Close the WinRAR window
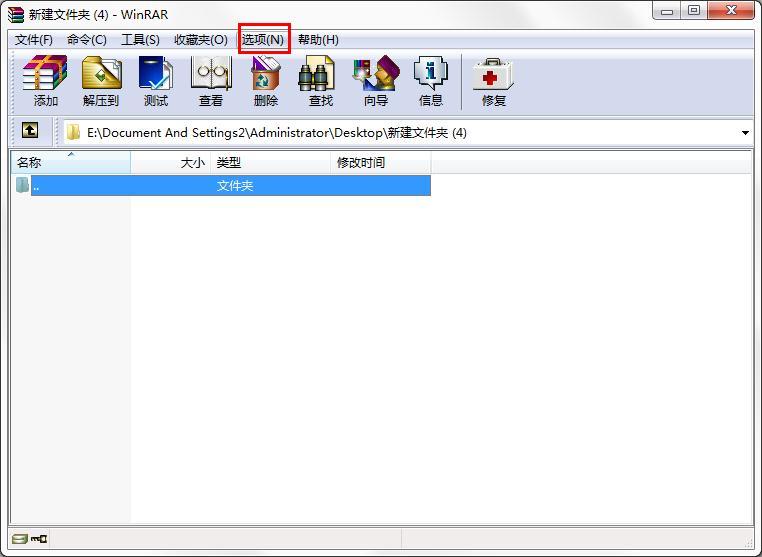762x557 pixels. click(731, 11)
